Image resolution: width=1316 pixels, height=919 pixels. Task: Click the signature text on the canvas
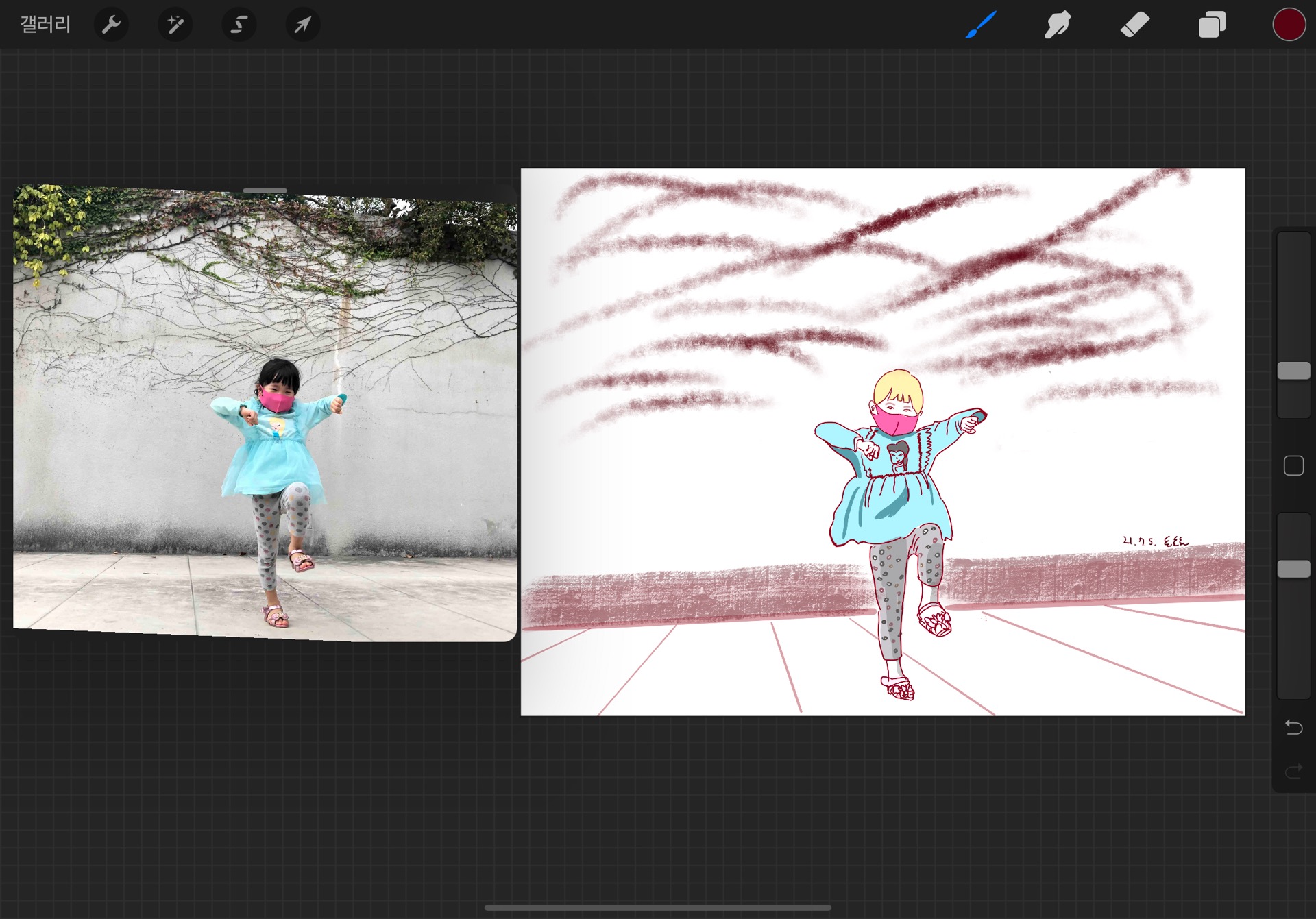[x=1156, y=541]
